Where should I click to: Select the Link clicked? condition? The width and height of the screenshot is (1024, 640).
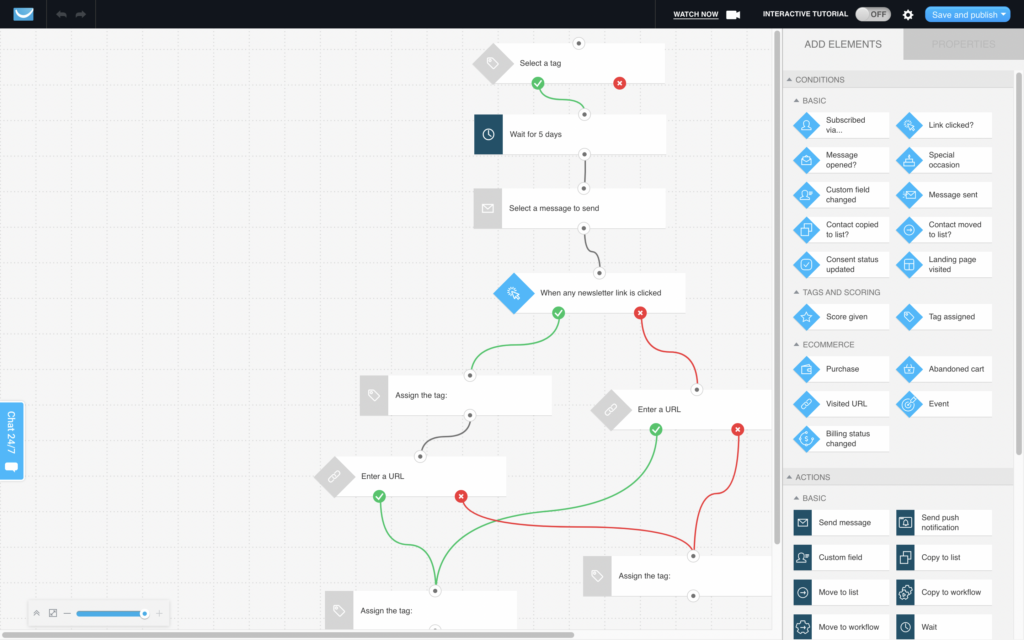coord(944,125)
